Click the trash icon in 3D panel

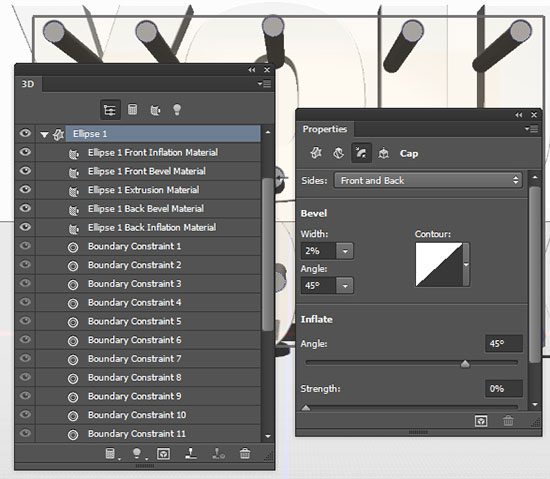(x=245, y=453)
